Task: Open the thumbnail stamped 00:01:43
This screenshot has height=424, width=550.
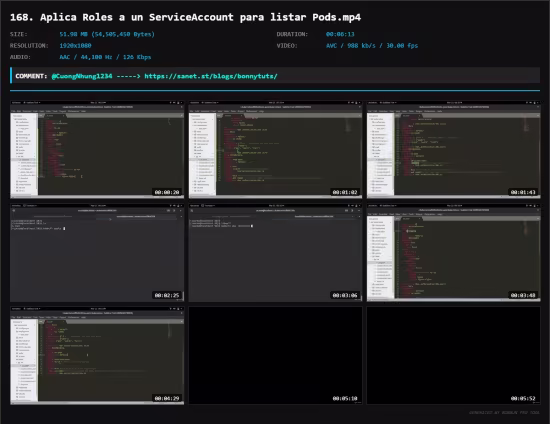Action: click(x=454, y=150)
